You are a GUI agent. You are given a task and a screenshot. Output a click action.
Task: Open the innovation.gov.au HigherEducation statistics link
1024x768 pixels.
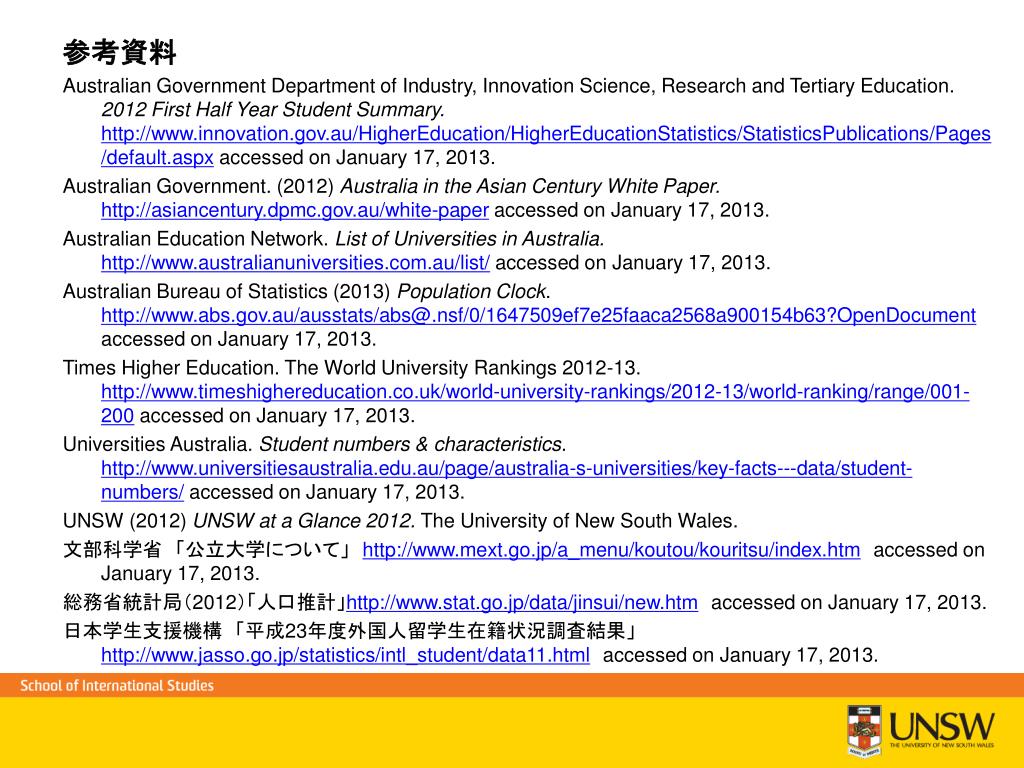point(546,134)
